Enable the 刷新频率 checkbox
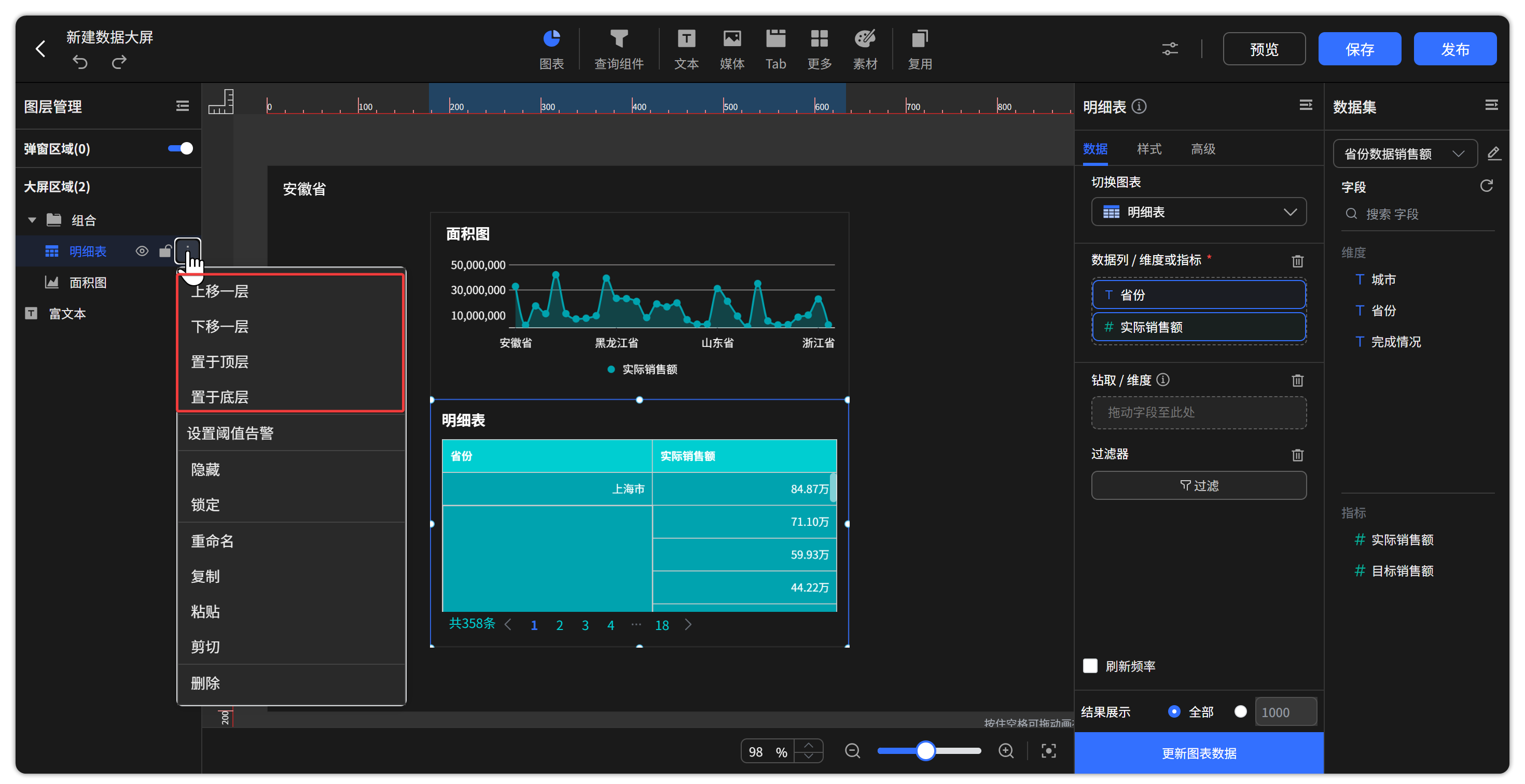The image size is (1525, 784). click(x=1090, y=666)
